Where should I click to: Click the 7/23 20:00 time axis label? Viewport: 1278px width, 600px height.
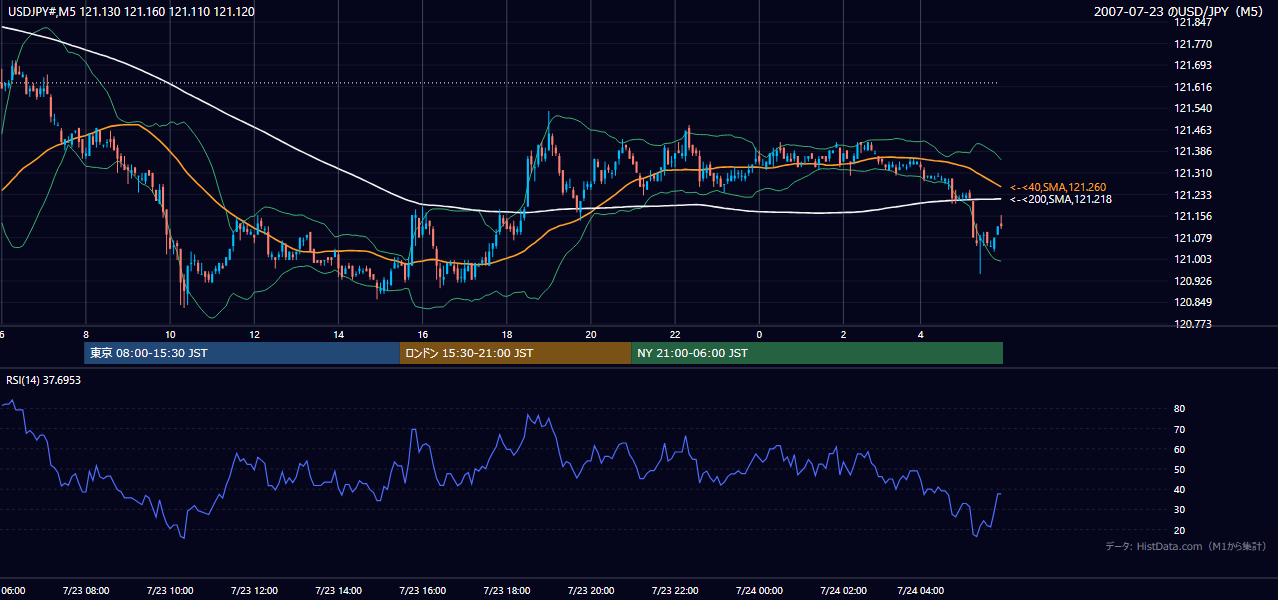[x=591, y=590]
